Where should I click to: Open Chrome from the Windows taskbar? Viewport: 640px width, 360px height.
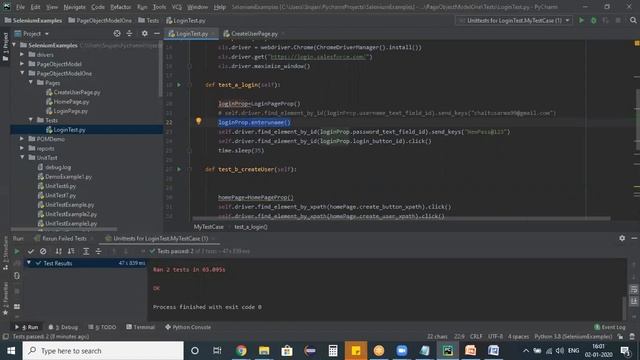coord(241,351)
